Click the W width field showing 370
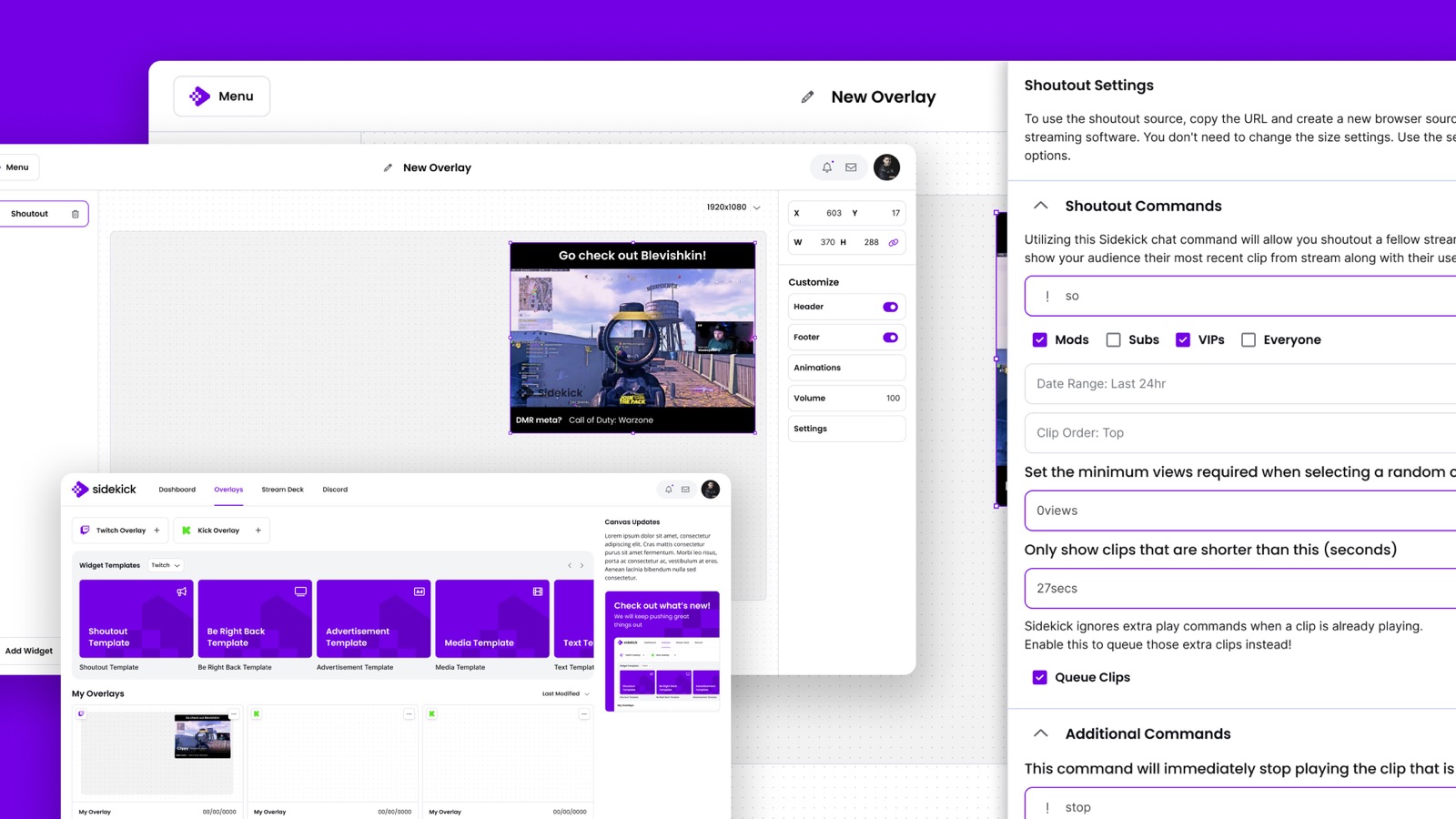The height and width of the screenshot is (819, 1456). [814, 242]
